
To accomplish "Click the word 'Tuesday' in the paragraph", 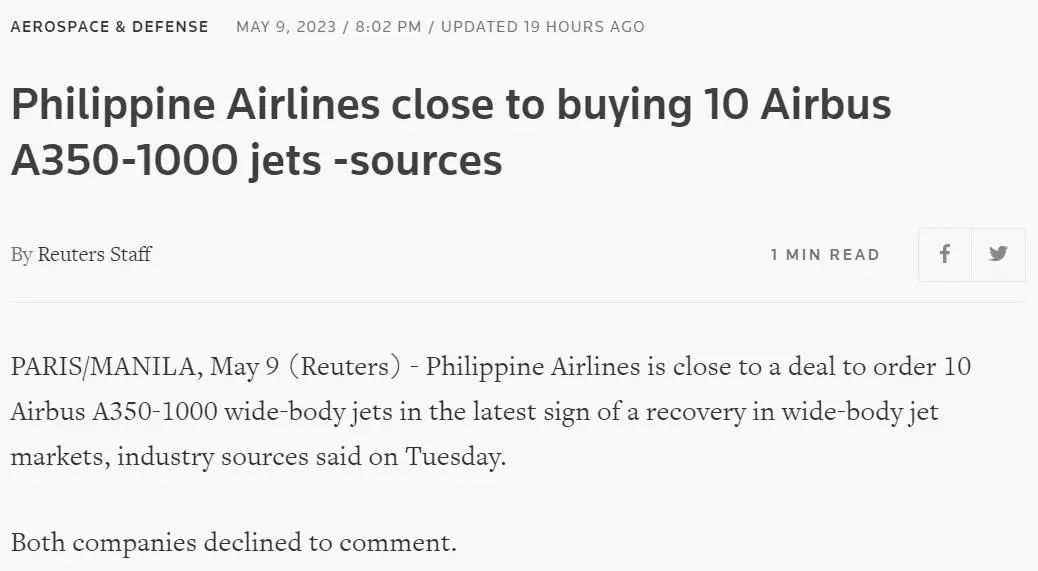I will point(455,457).
